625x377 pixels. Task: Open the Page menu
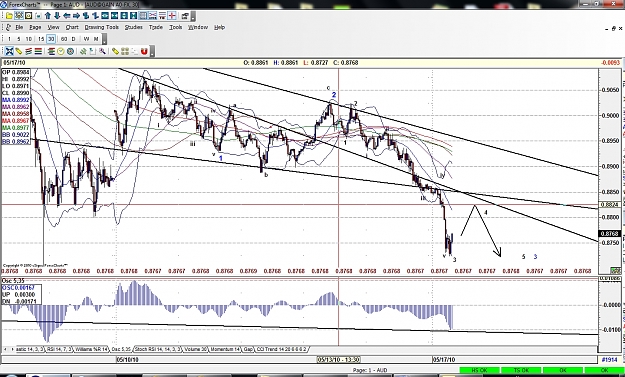pyautogui.click(x=35, y=27)
